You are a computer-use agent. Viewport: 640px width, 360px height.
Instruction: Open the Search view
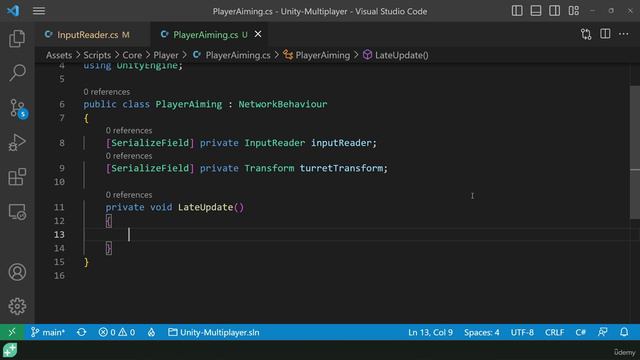[x=17, y=73]
